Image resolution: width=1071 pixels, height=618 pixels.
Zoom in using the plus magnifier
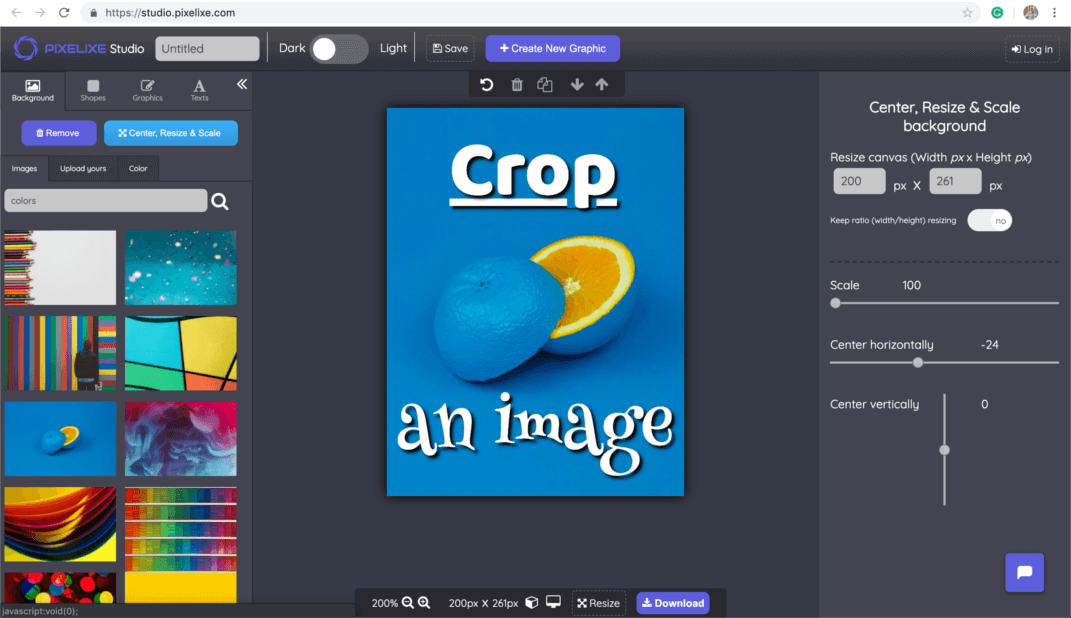point(424,603)
